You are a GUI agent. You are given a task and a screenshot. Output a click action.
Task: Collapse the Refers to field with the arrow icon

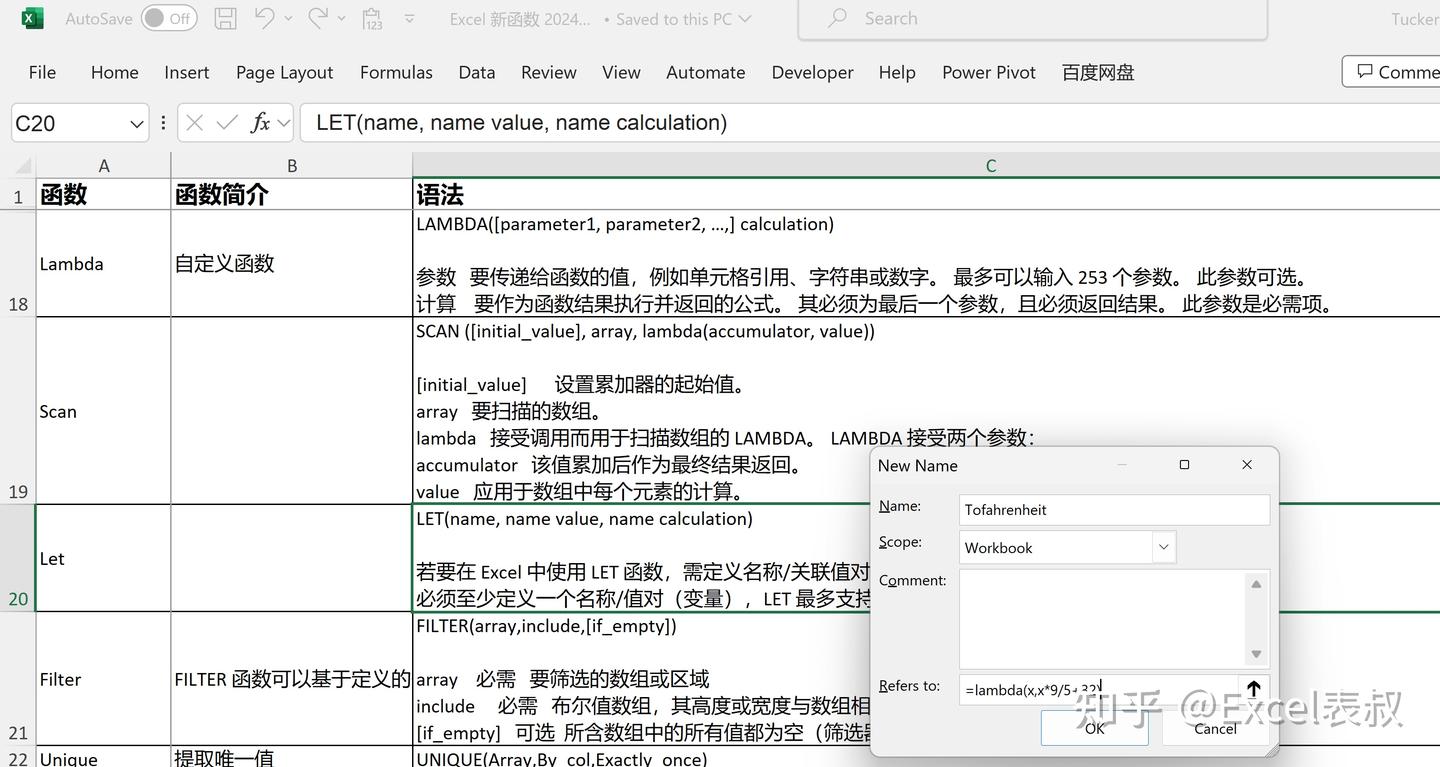(x=1253, y=688)
